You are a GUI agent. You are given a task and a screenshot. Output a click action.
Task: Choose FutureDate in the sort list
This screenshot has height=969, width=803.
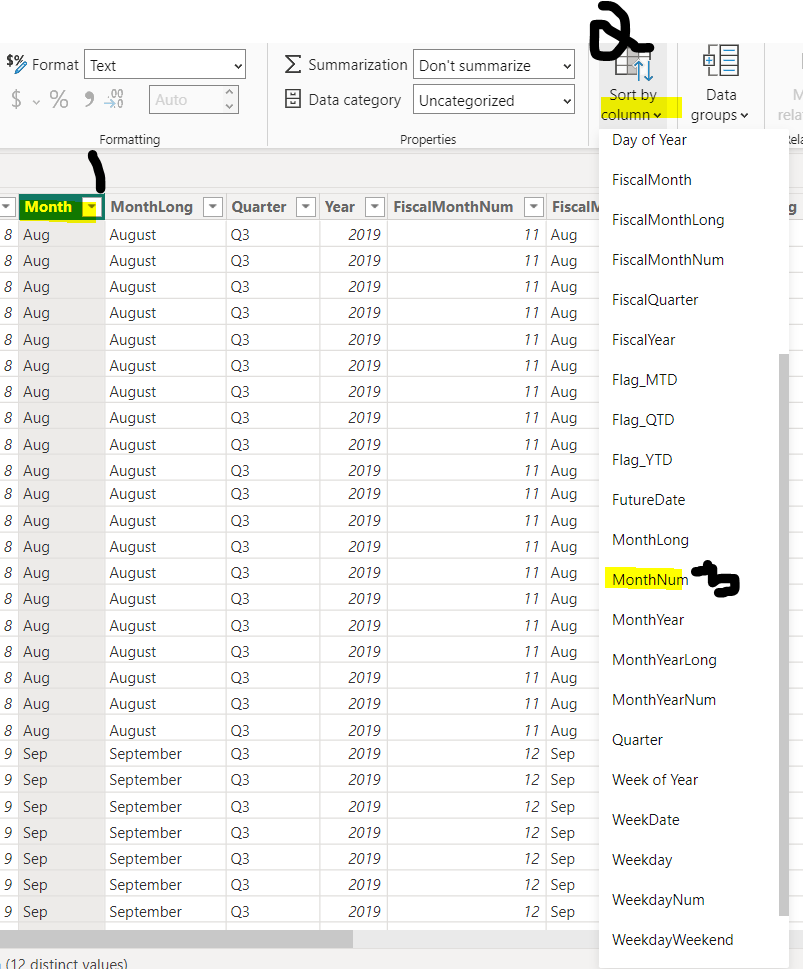coord(648,500)
